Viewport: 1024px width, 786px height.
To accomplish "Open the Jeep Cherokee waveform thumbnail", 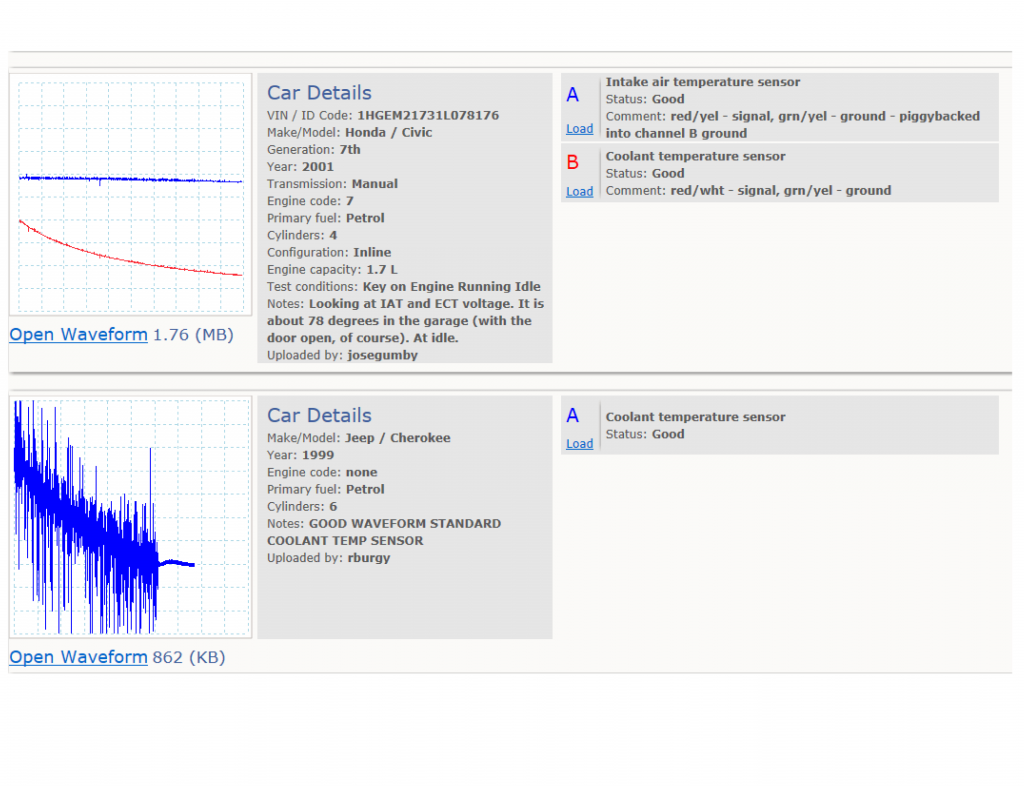I will (x=131, y=517).
